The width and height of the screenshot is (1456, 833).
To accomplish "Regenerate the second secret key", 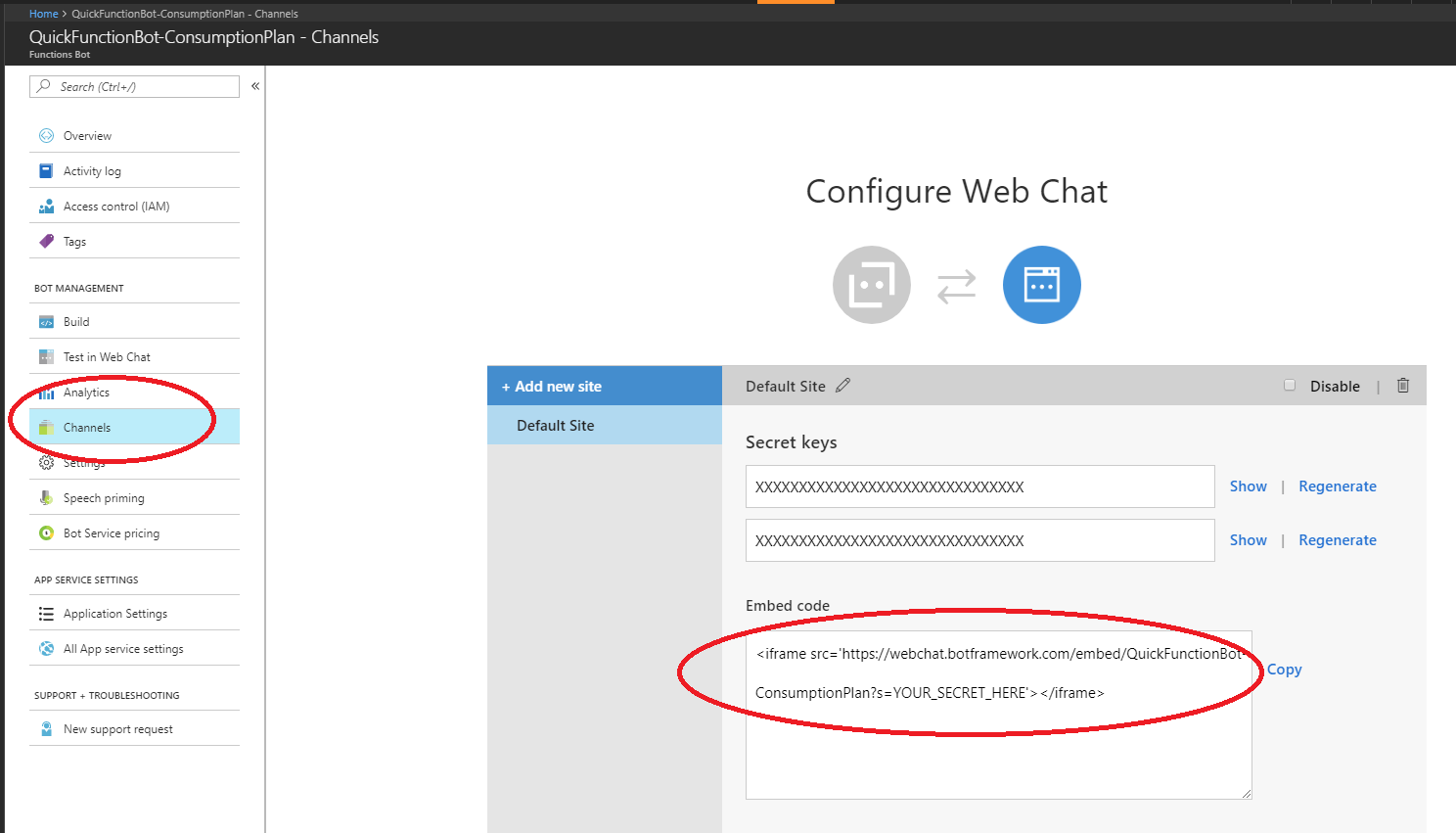I will pos(1337,539).
